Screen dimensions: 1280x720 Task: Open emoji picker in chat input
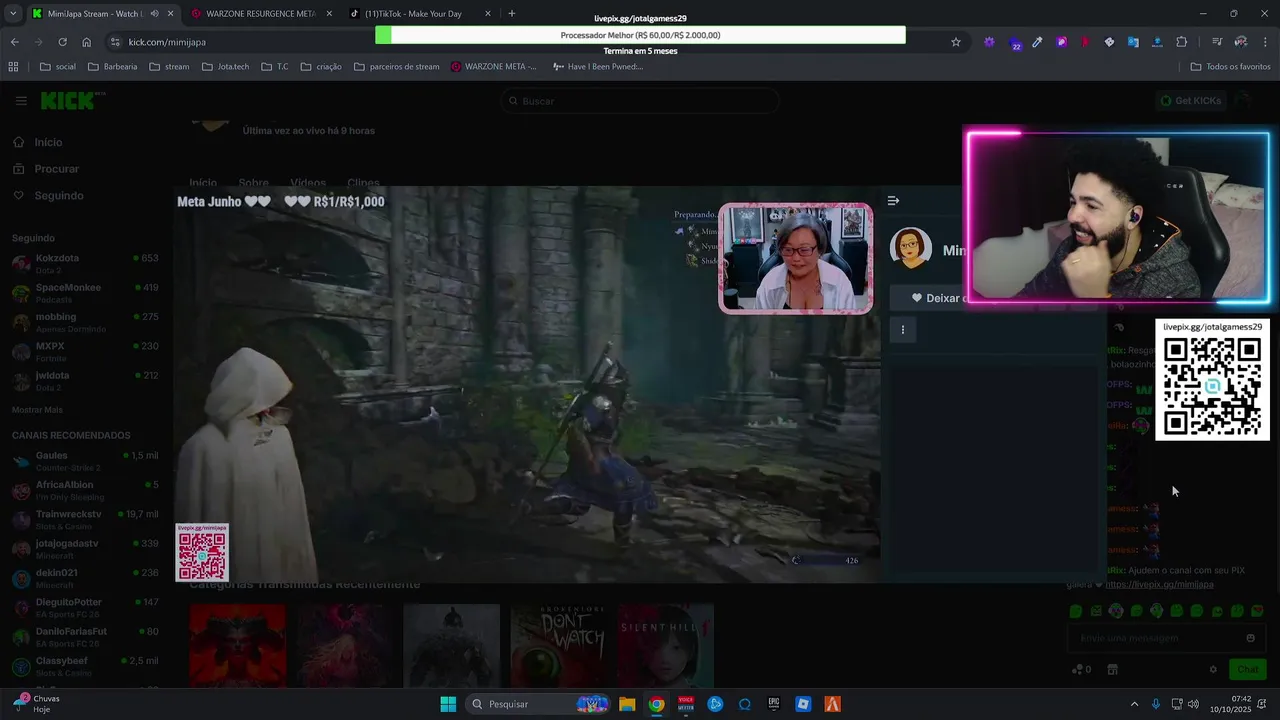(1250, 638)
